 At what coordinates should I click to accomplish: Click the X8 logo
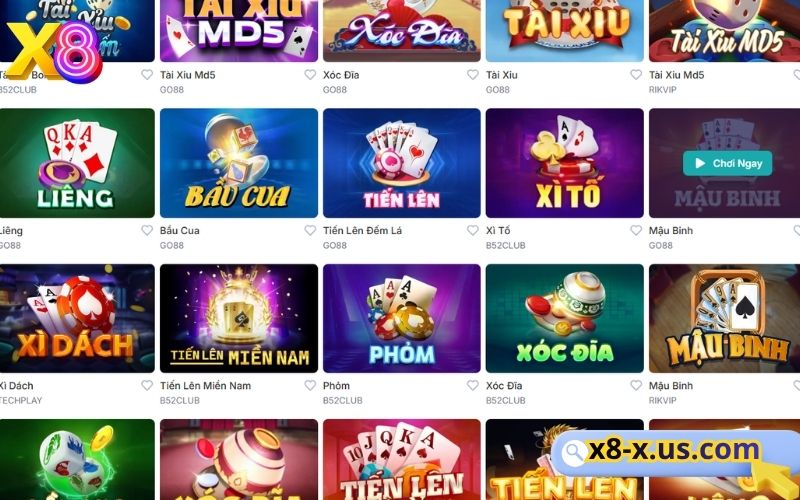54,51
